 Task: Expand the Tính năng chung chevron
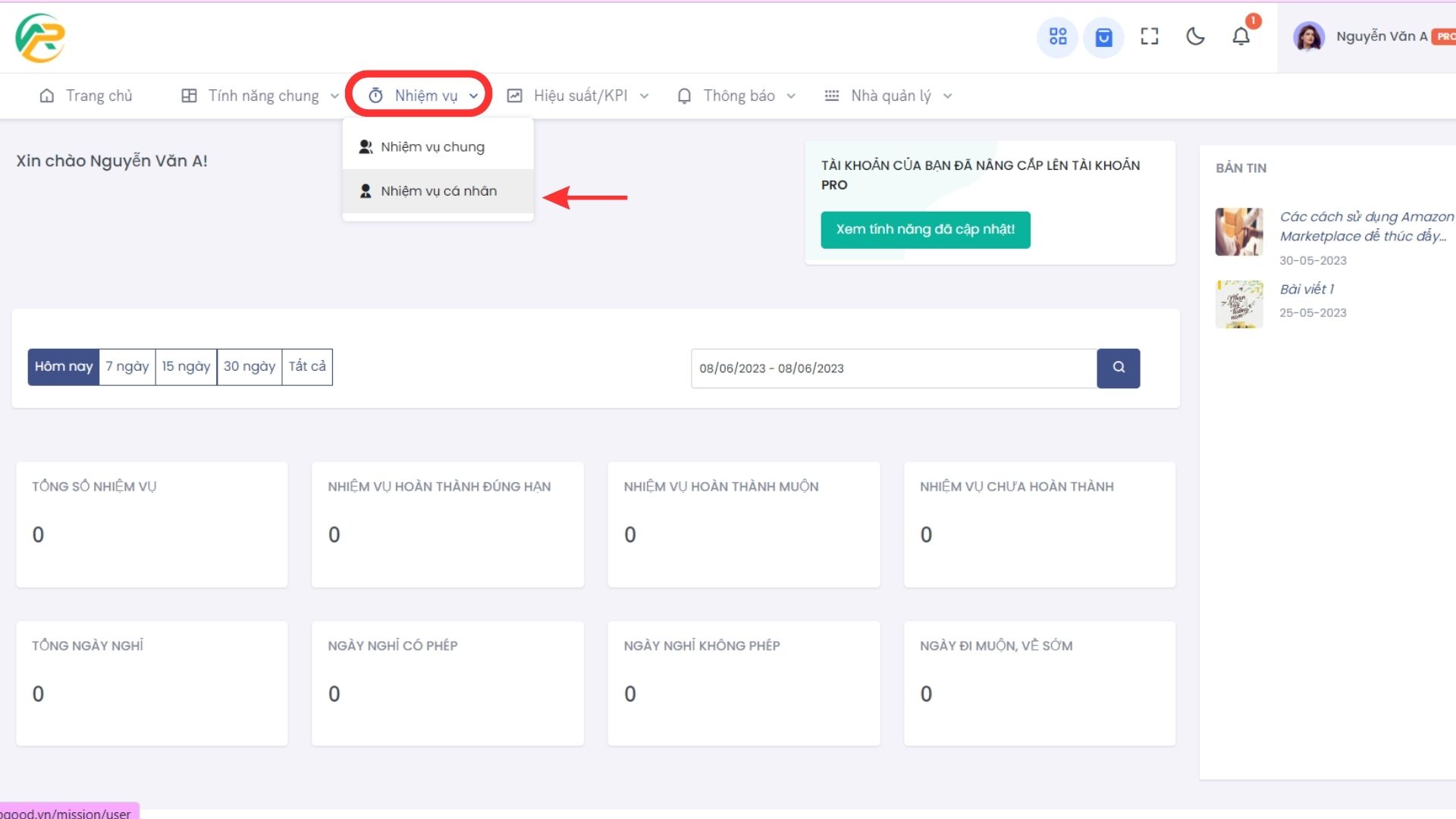tap(334, 96)
